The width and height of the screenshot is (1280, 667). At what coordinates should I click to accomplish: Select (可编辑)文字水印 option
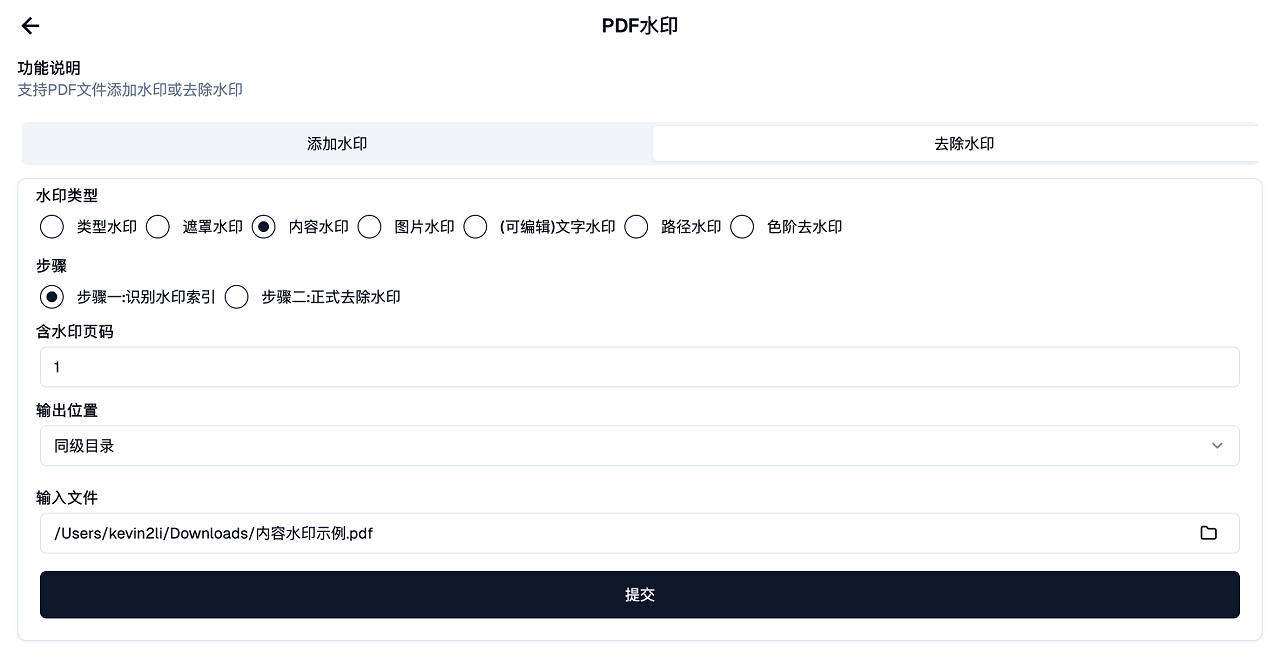click(475, 227)
